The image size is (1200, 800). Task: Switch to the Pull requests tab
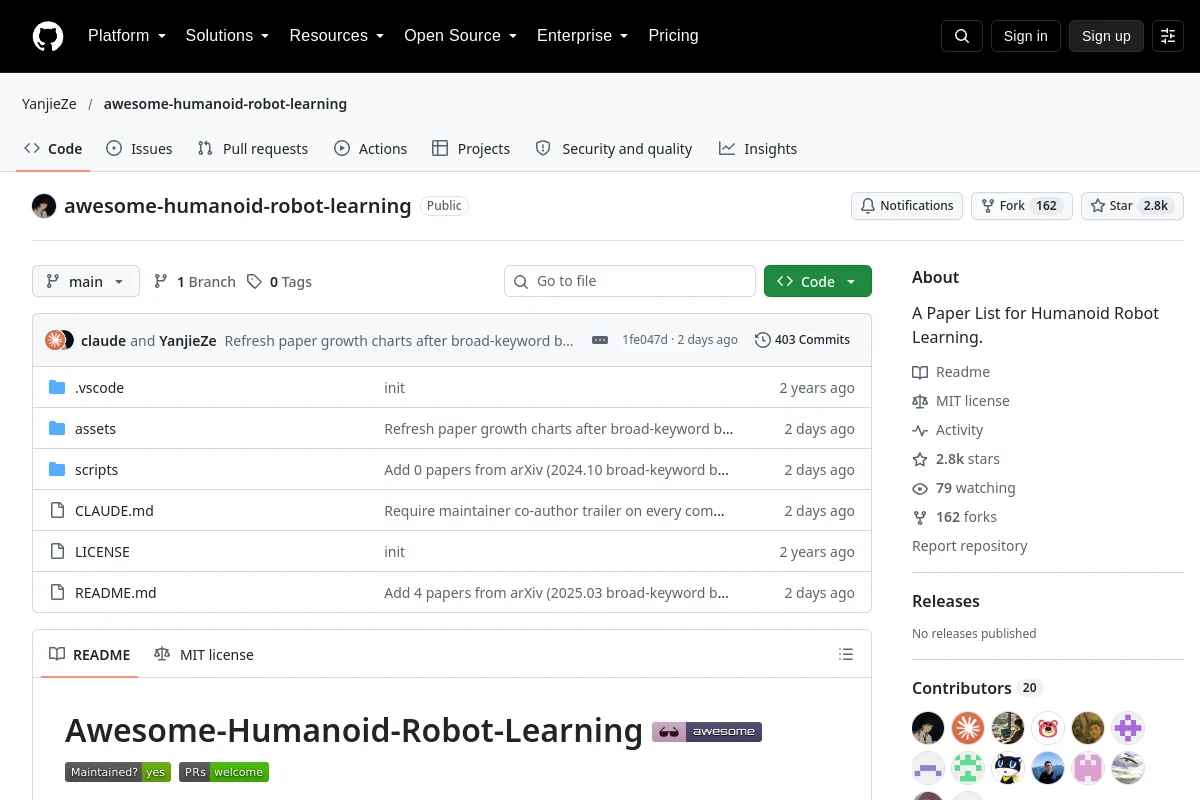tap(253, 149)
